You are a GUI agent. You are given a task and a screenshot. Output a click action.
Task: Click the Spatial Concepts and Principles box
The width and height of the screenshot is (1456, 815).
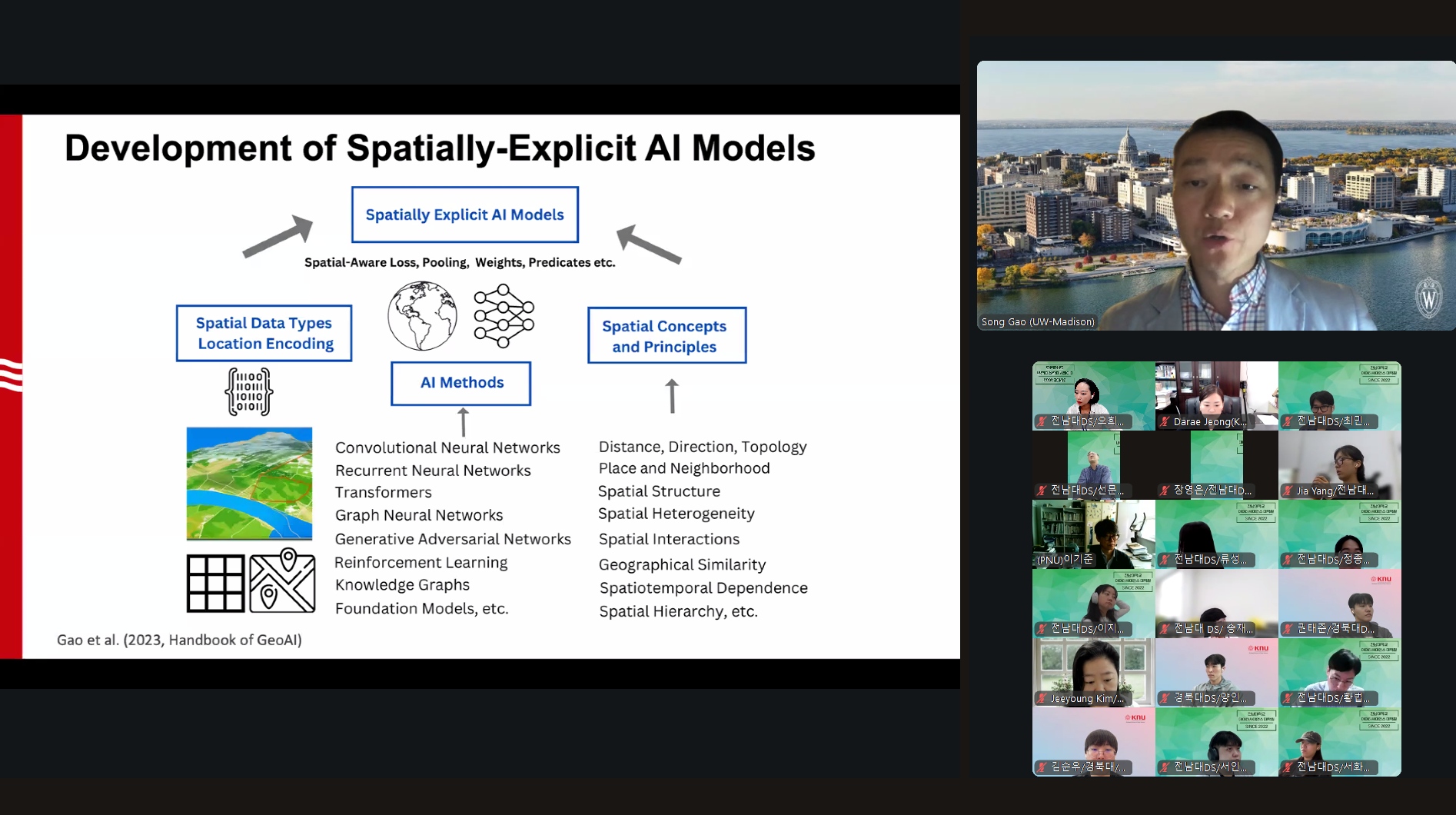(x=667, y=336)
